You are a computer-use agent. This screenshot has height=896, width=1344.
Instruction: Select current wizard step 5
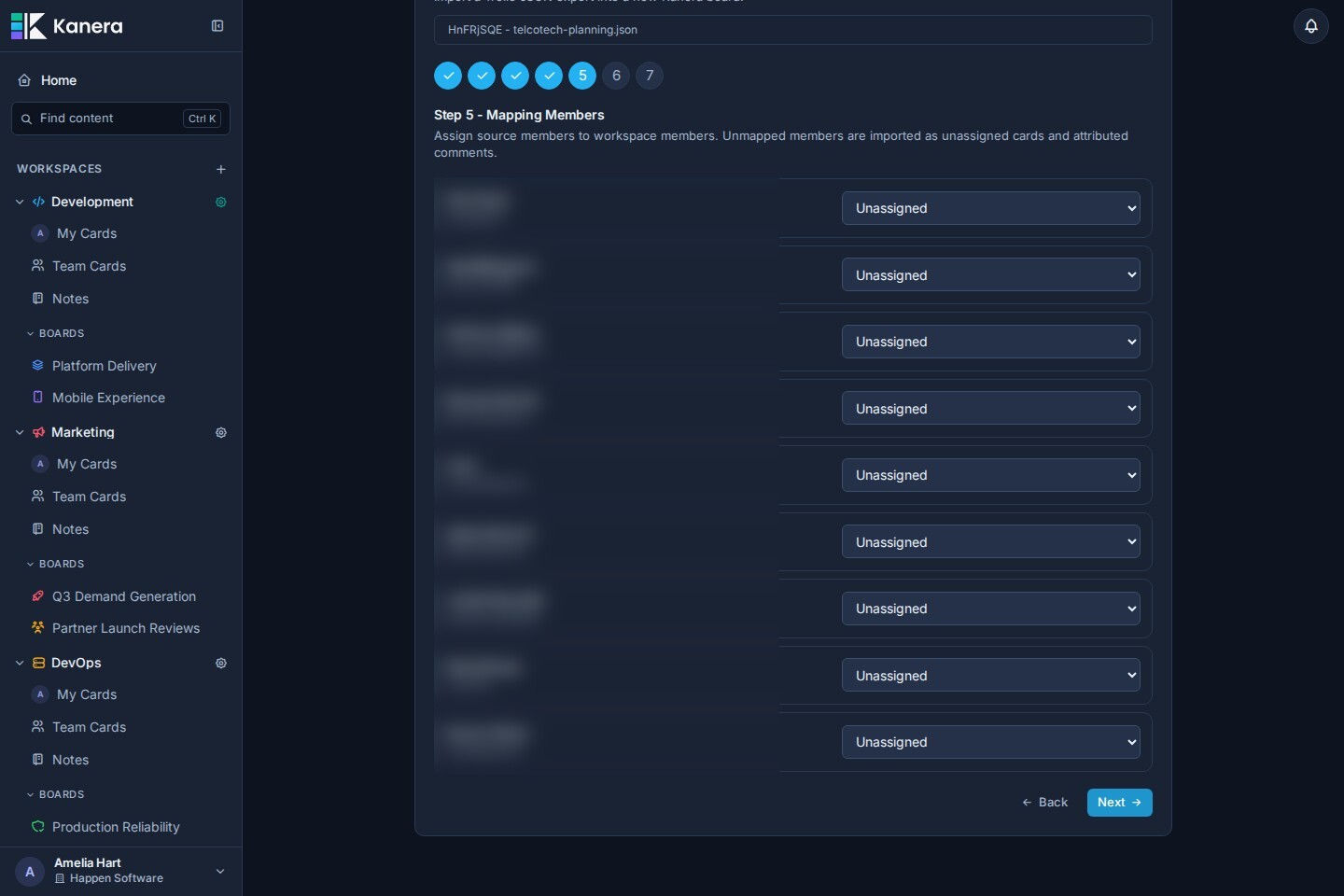[x=582, y=76]
